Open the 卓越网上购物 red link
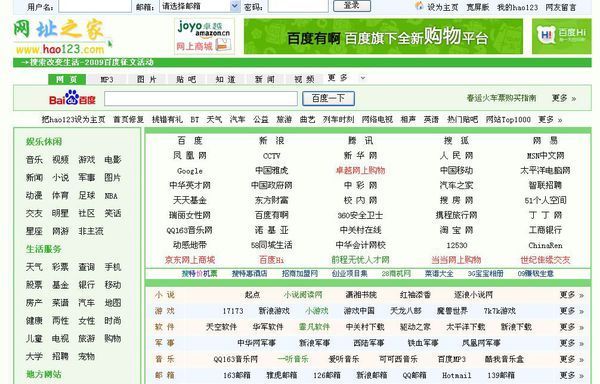Screen dimensions: 600x384 click(x=360, y=171)
